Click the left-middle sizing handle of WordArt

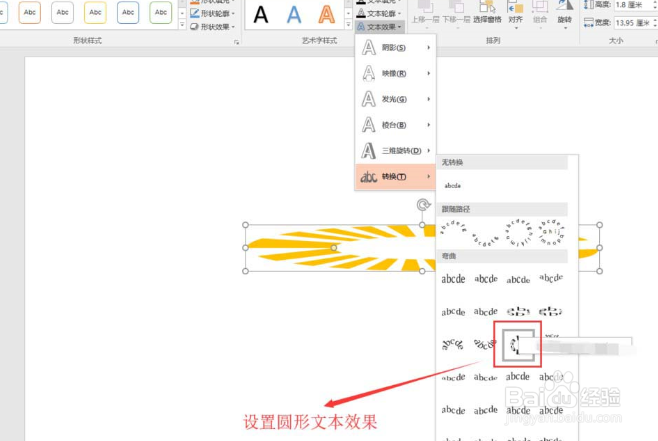click(x=245, y=248)
